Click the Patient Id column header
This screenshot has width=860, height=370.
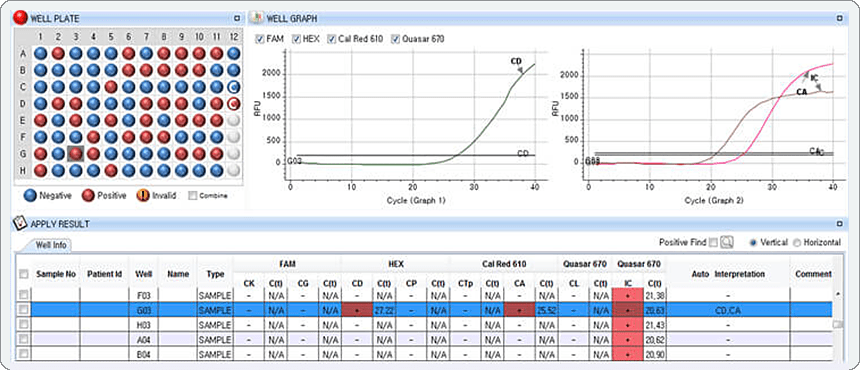pyautogui.click(x=104, y=273)
